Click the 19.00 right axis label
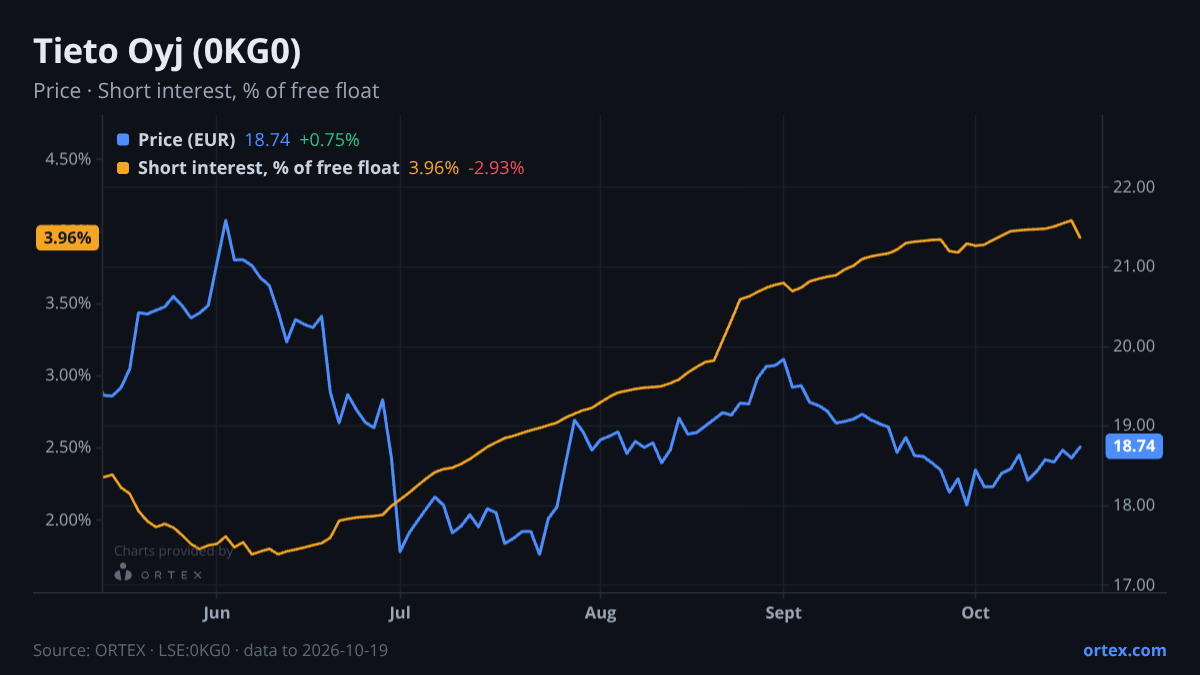The height and width of the screenshot is (675, 1200). 1133,425
